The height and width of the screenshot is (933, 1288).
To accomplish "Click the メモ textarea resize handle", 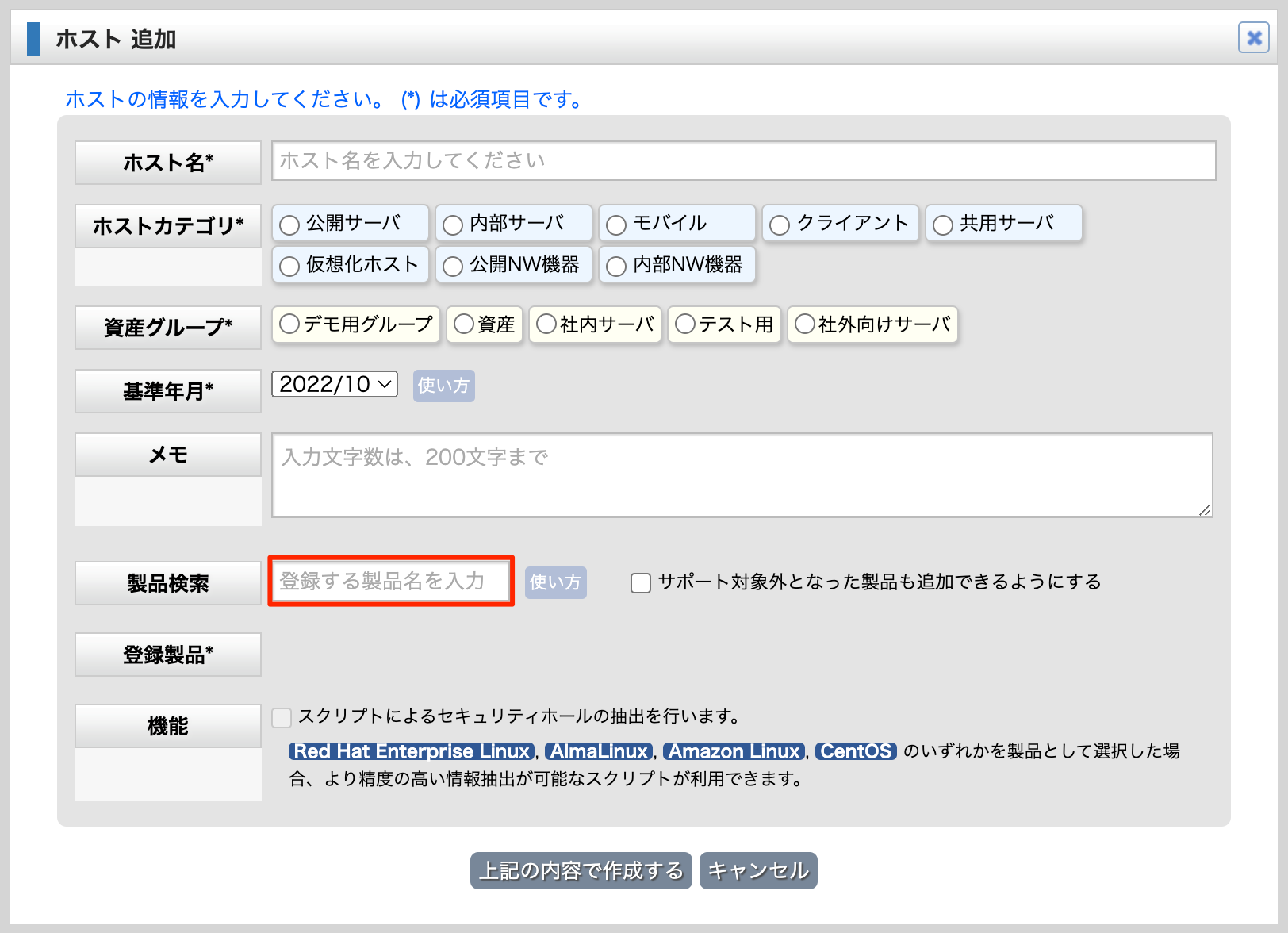I will tap(1205, 509).
